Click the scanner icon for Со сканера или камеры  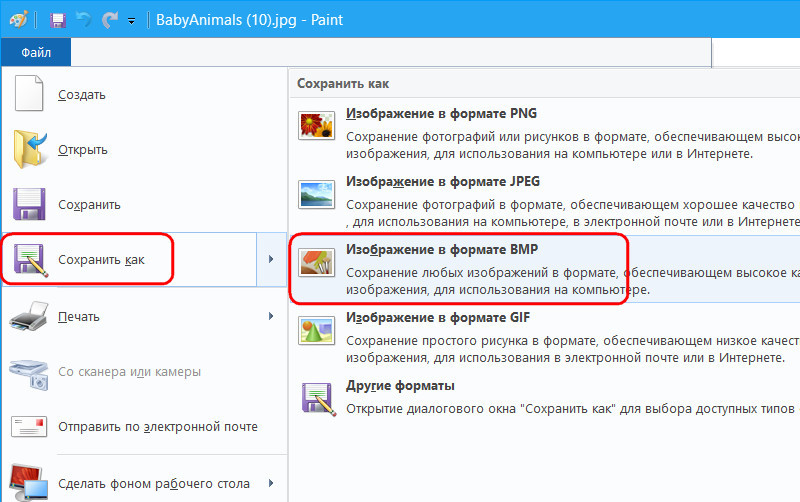(x=30, y=372)
